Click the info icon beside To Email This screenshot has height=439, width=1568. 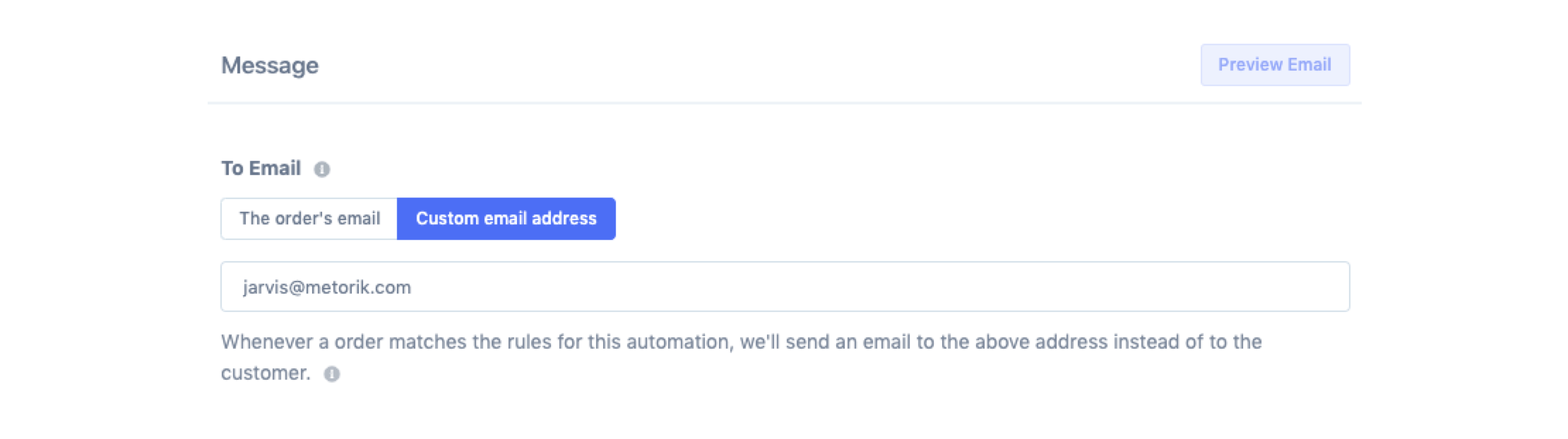click(322, 169)
